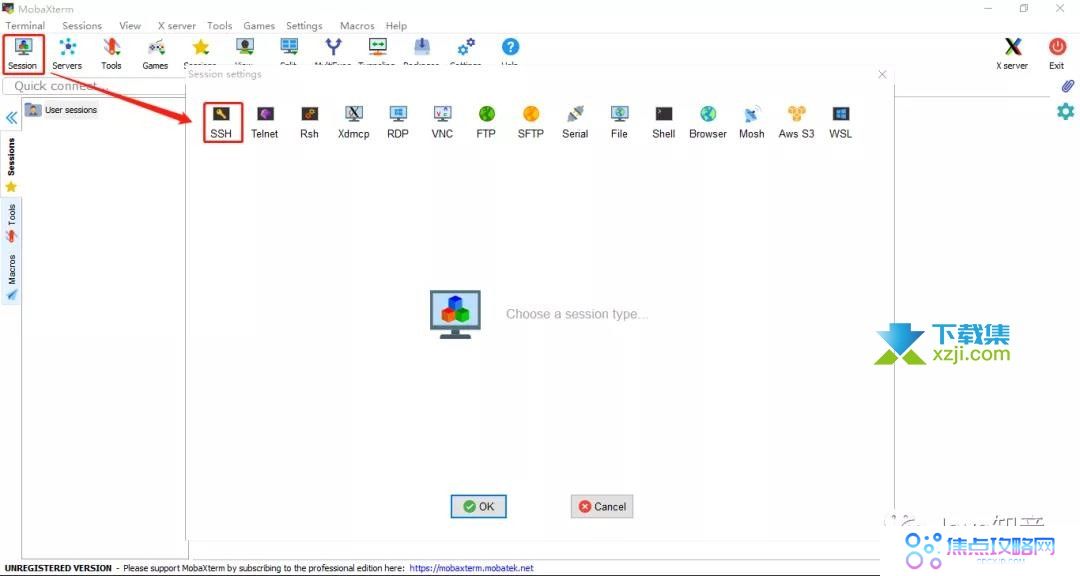Select the Shell session type
The image size is (1080, 576).
click(x=663, y=123)
